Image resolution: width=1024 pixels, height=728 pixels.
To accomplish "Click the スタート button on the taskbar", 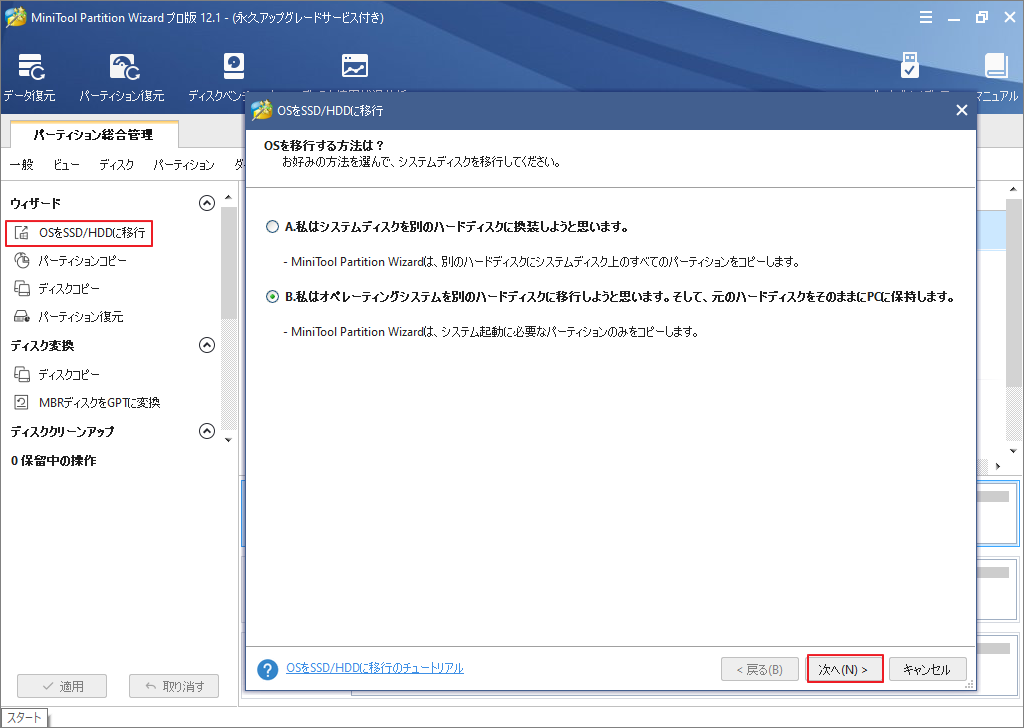I will tap(23, 717).
